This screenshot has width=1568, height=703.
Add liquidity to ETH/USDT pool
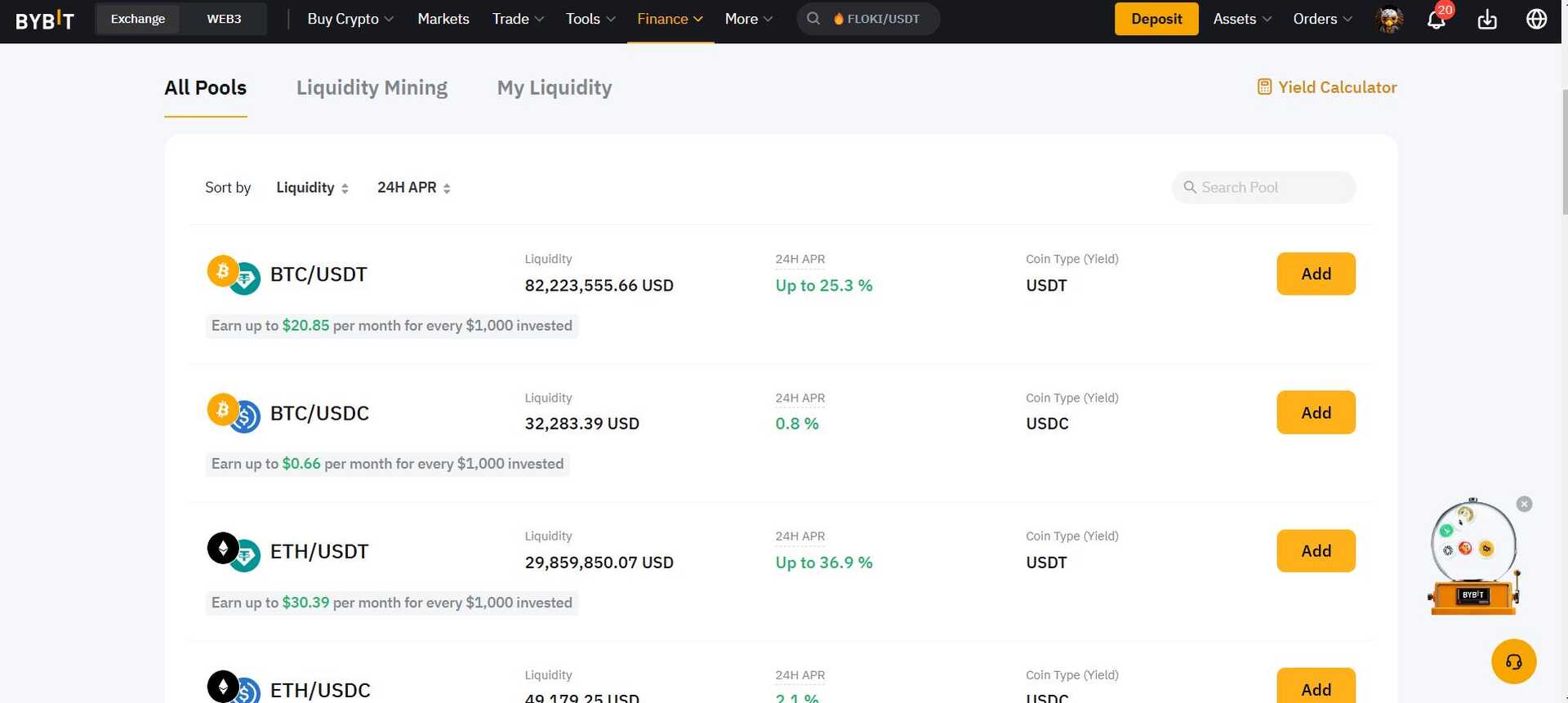point(1316,551)
